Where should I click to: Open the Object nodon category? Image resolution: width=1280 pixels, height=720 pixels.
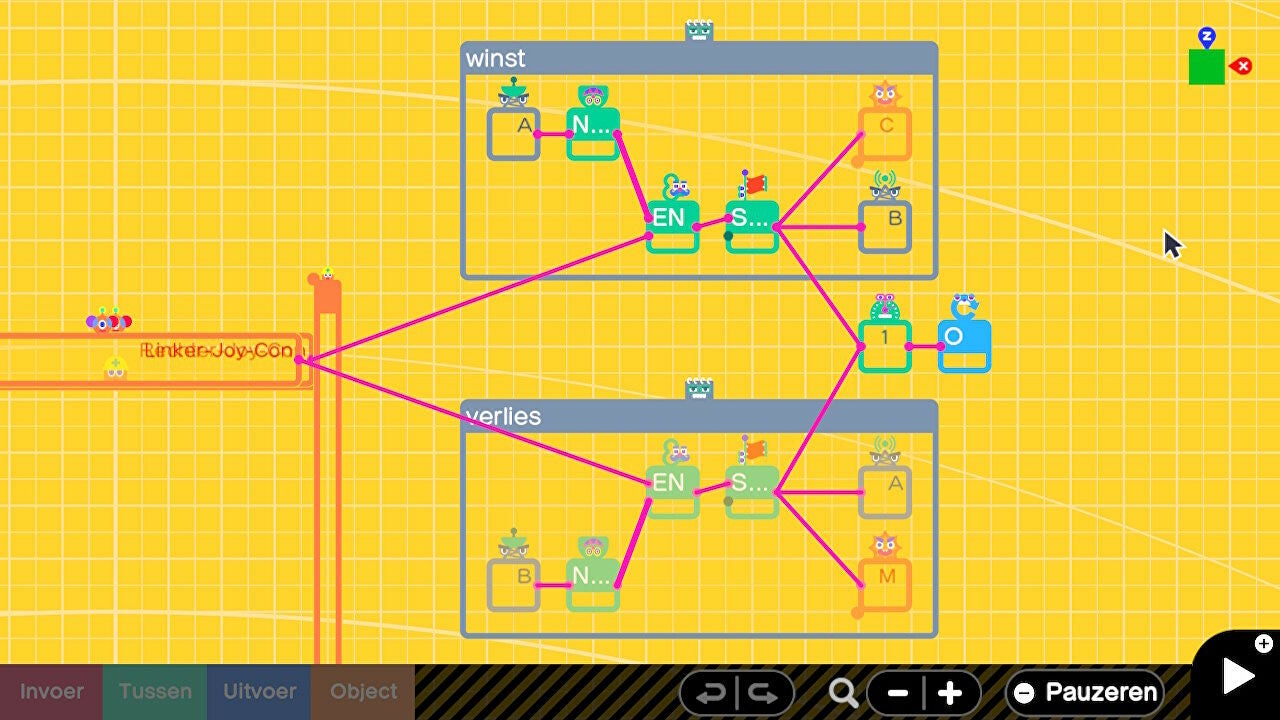click(363, 692)
